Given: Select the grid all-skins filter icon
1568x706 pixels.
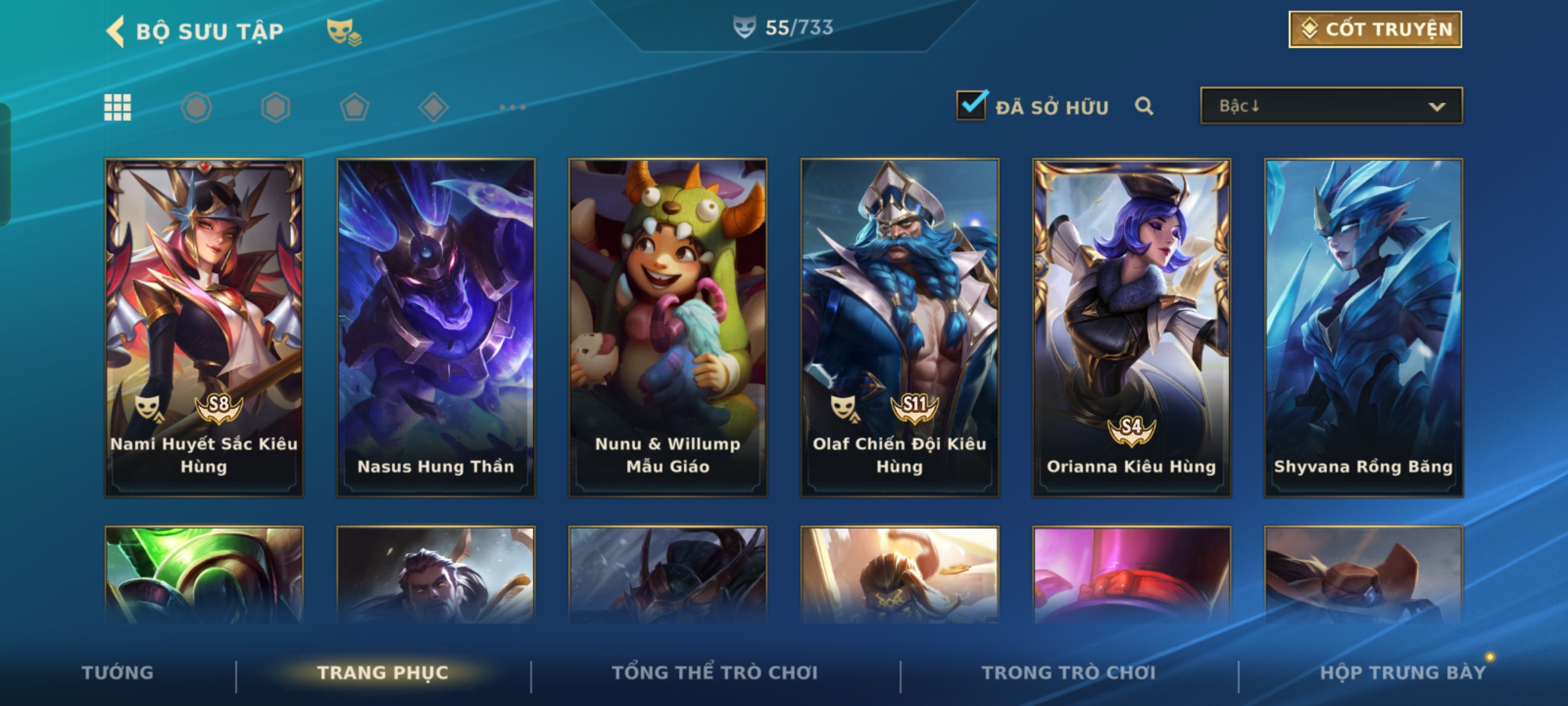Looking at the screenshot, I should click(x=118, y=107).
